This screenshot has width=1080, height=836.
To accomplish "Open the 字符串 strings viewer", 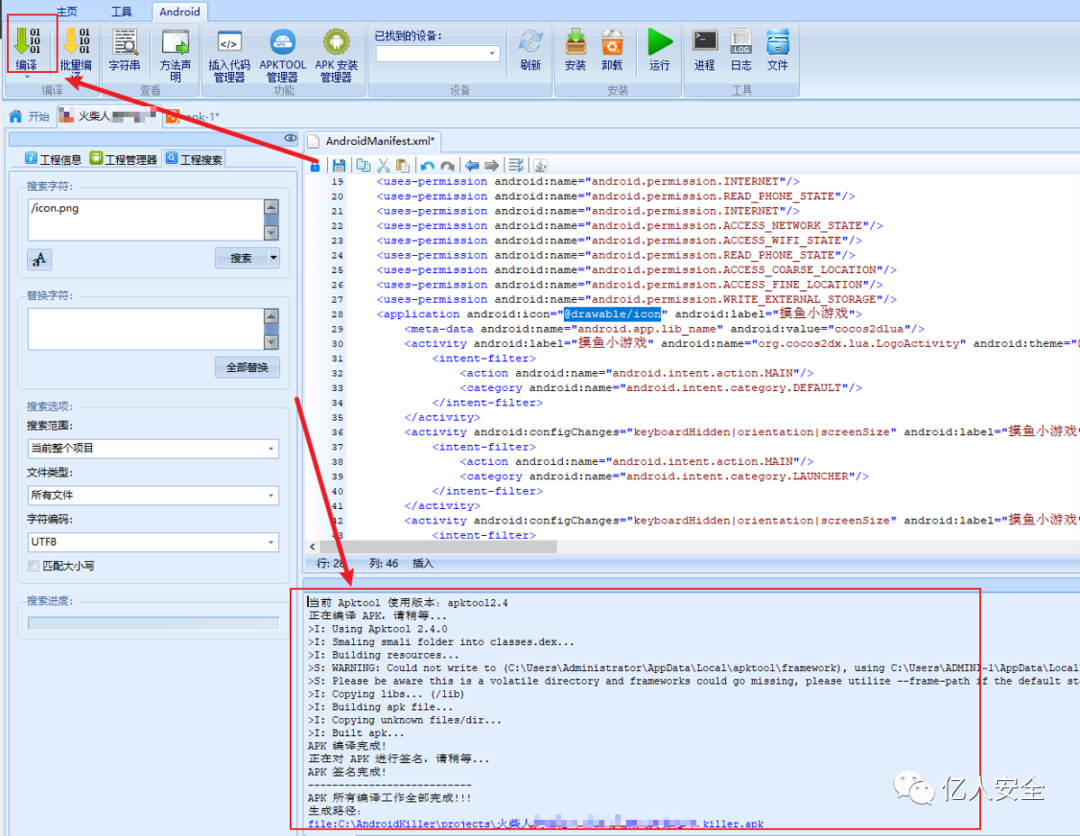I will (125, 49).
